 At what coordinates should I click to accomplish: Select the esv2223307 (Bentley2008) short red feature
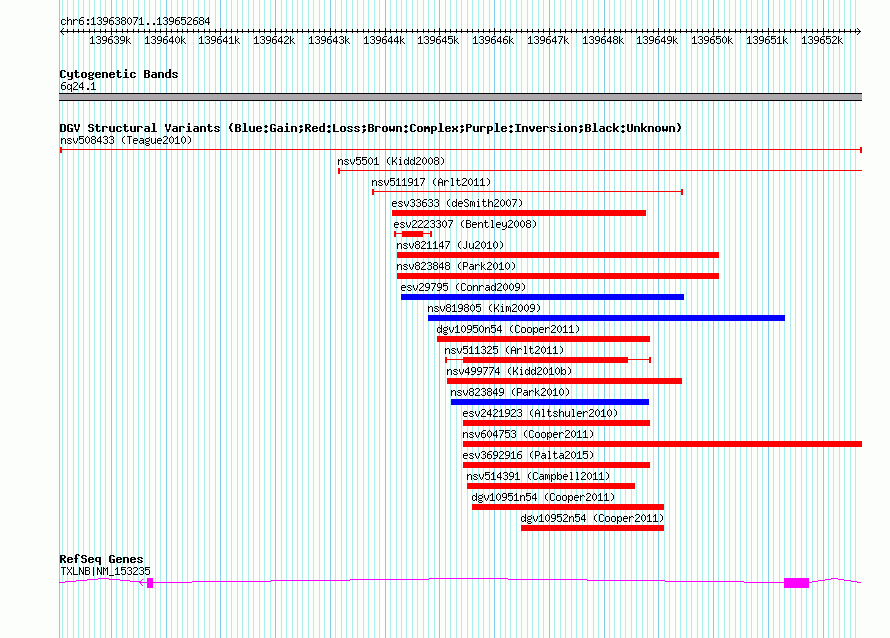(x=413, y=234)
